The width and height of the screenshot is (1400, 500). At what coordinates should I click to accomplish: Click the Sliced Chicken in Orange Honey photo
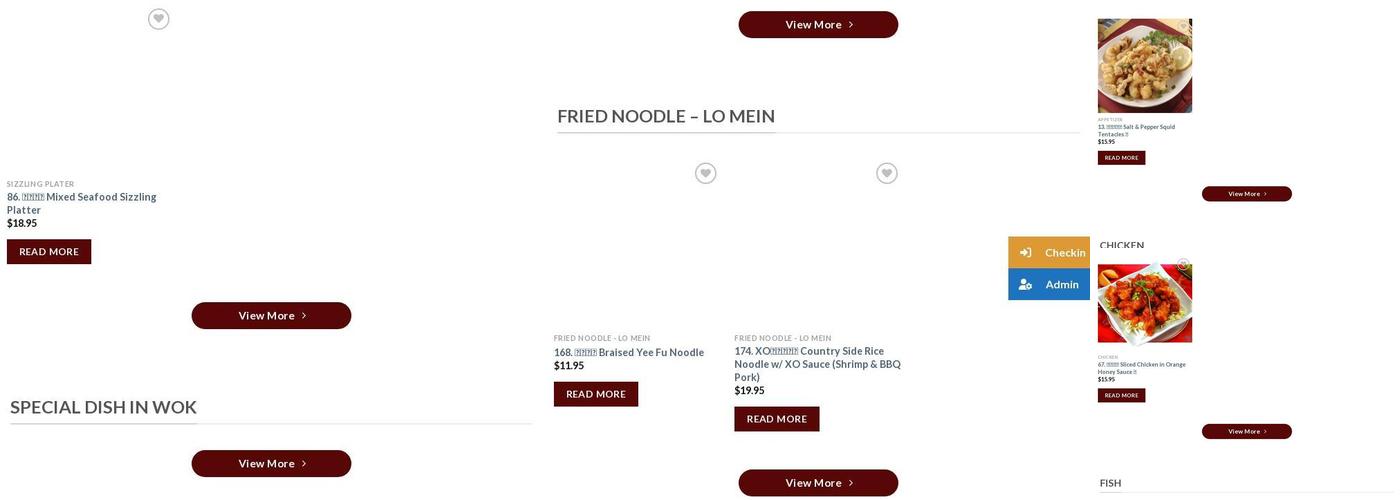pos(1144,305)
